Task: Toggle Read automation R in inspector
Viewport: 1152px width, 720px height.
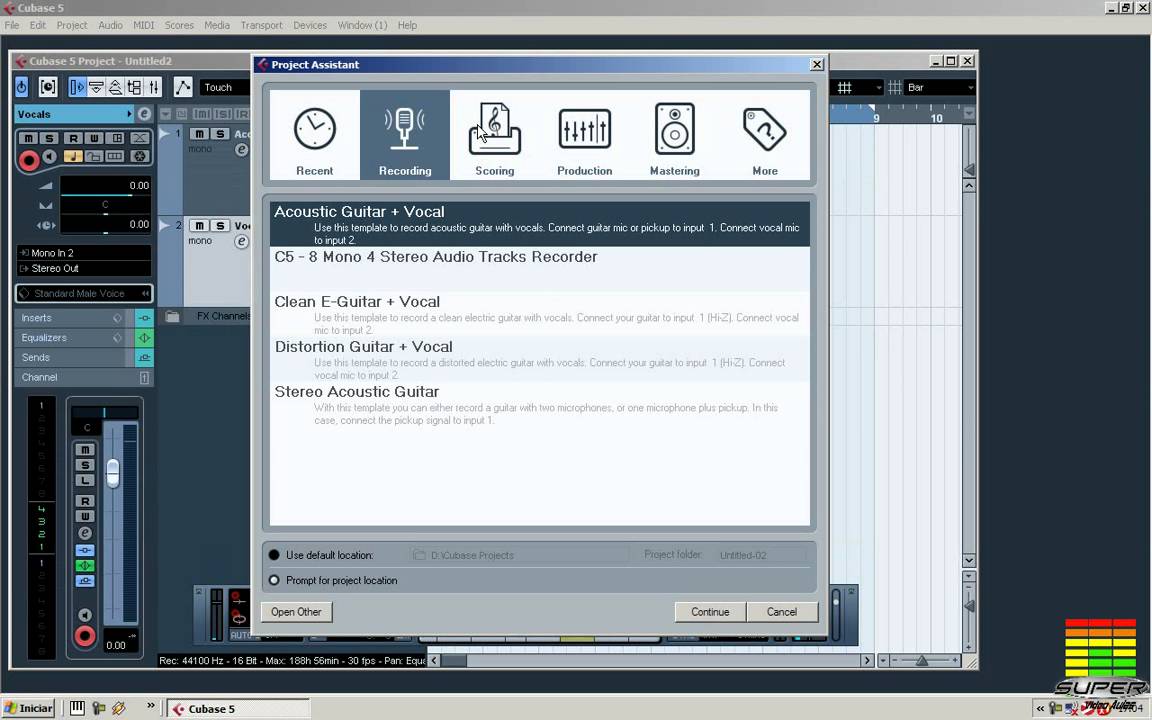Action: [x=73, y=138]
